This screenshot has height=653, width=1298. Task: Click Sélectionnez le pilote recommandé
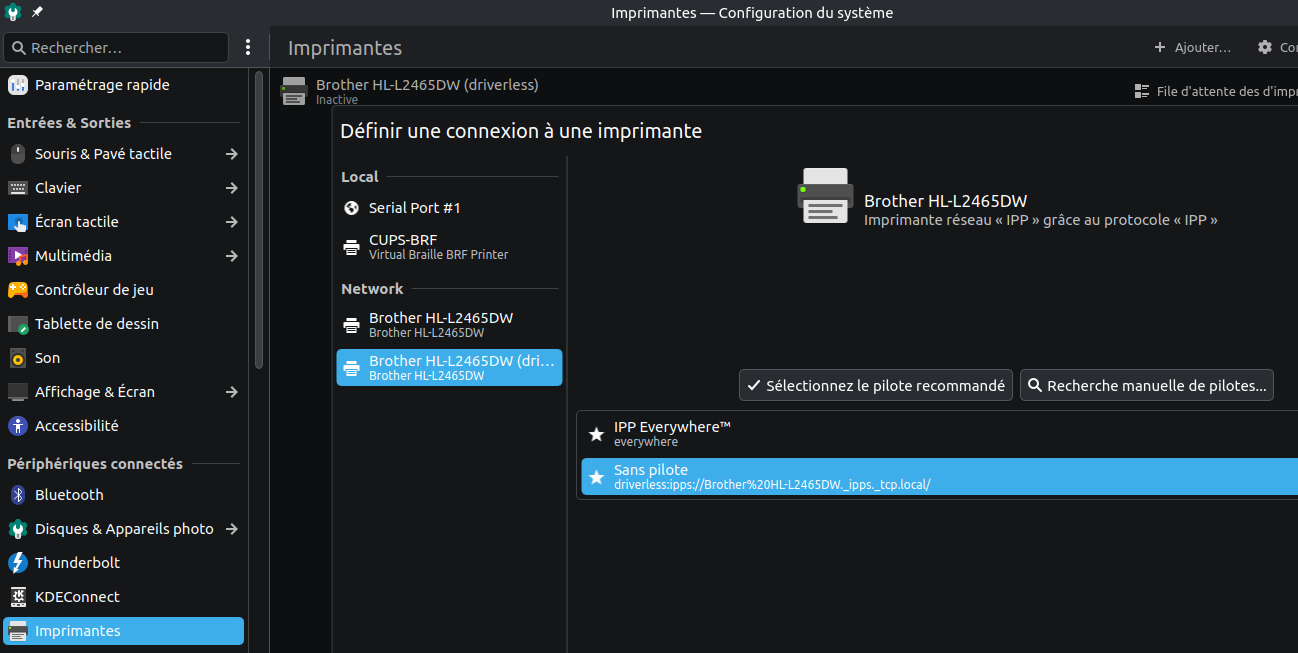click(876, 385)
